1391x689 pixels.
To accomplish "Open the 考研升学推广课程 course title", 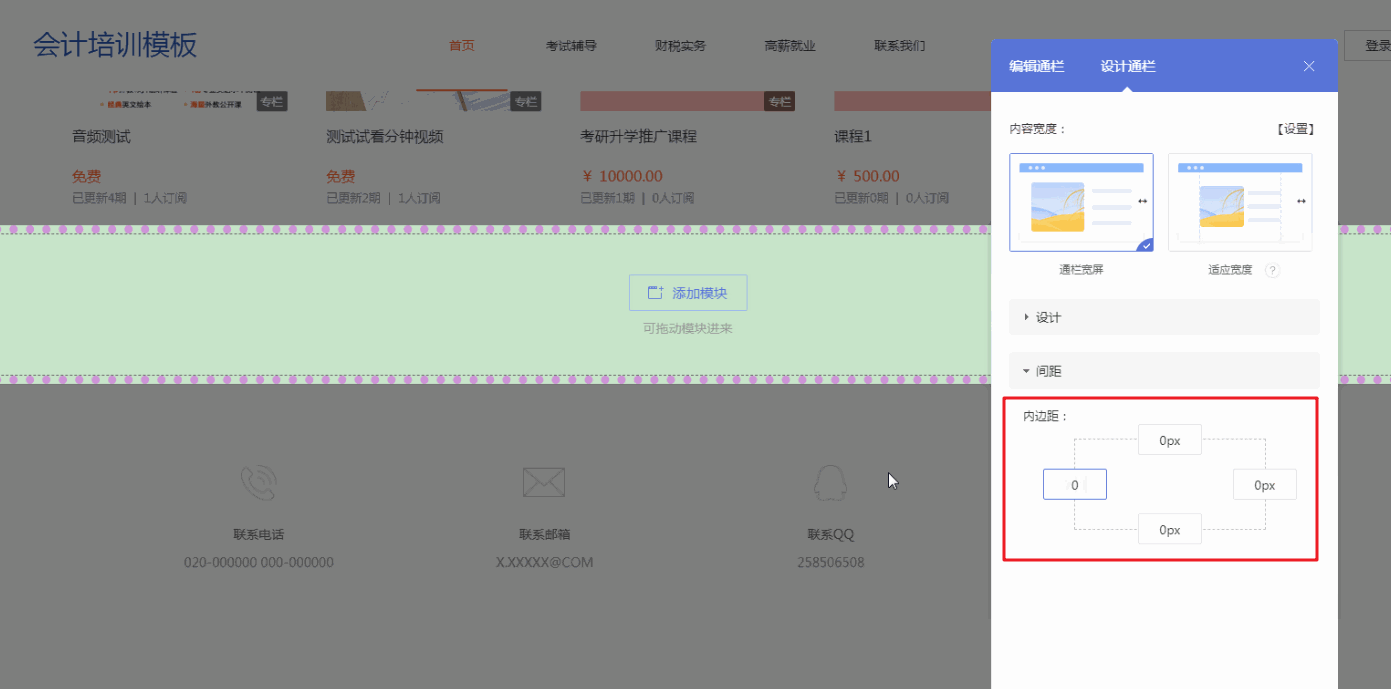I will [638, 137].
